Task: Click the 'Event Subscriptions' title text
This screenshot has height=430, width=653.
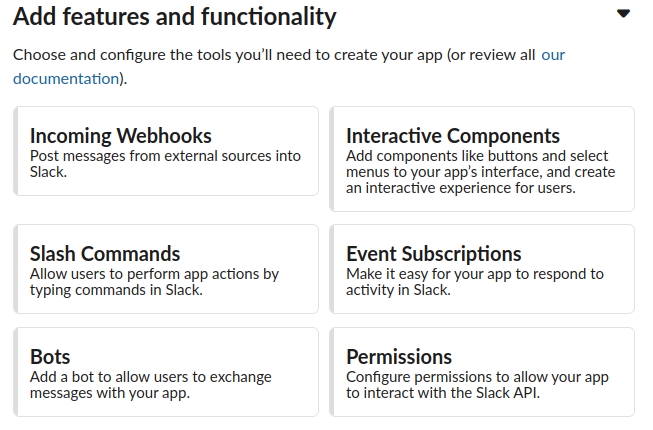Action: coord(434,254)
